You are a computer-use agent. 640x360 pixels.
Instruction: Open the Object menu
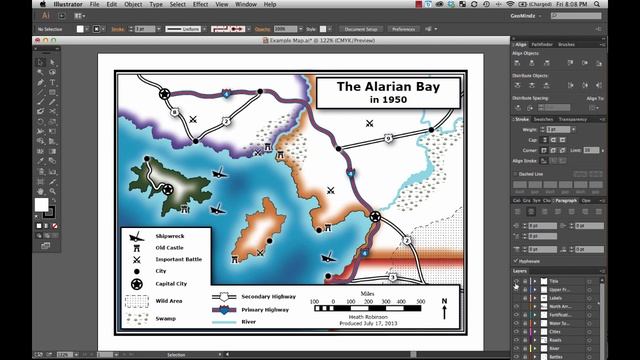[133, 4]
